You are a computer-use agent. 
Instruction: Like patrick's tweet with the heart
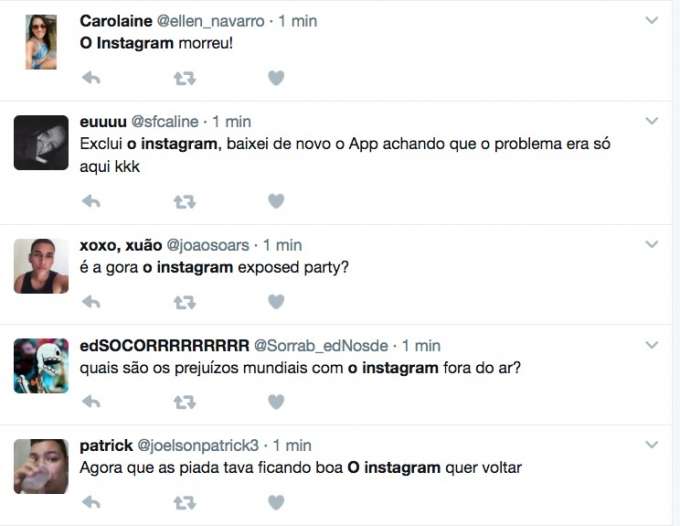276,502
